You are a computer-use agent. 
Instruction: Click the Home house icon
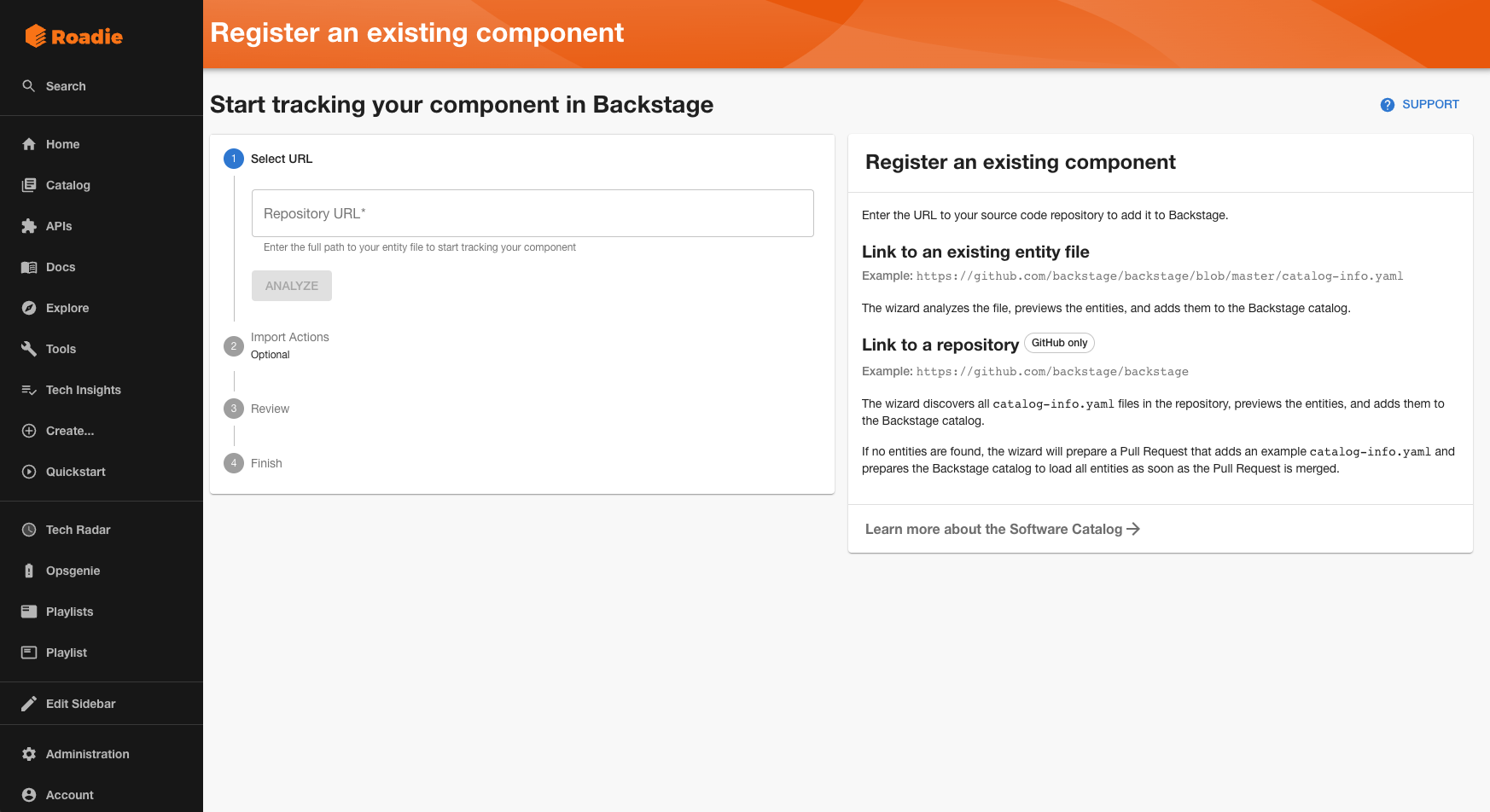coord(29,144)
